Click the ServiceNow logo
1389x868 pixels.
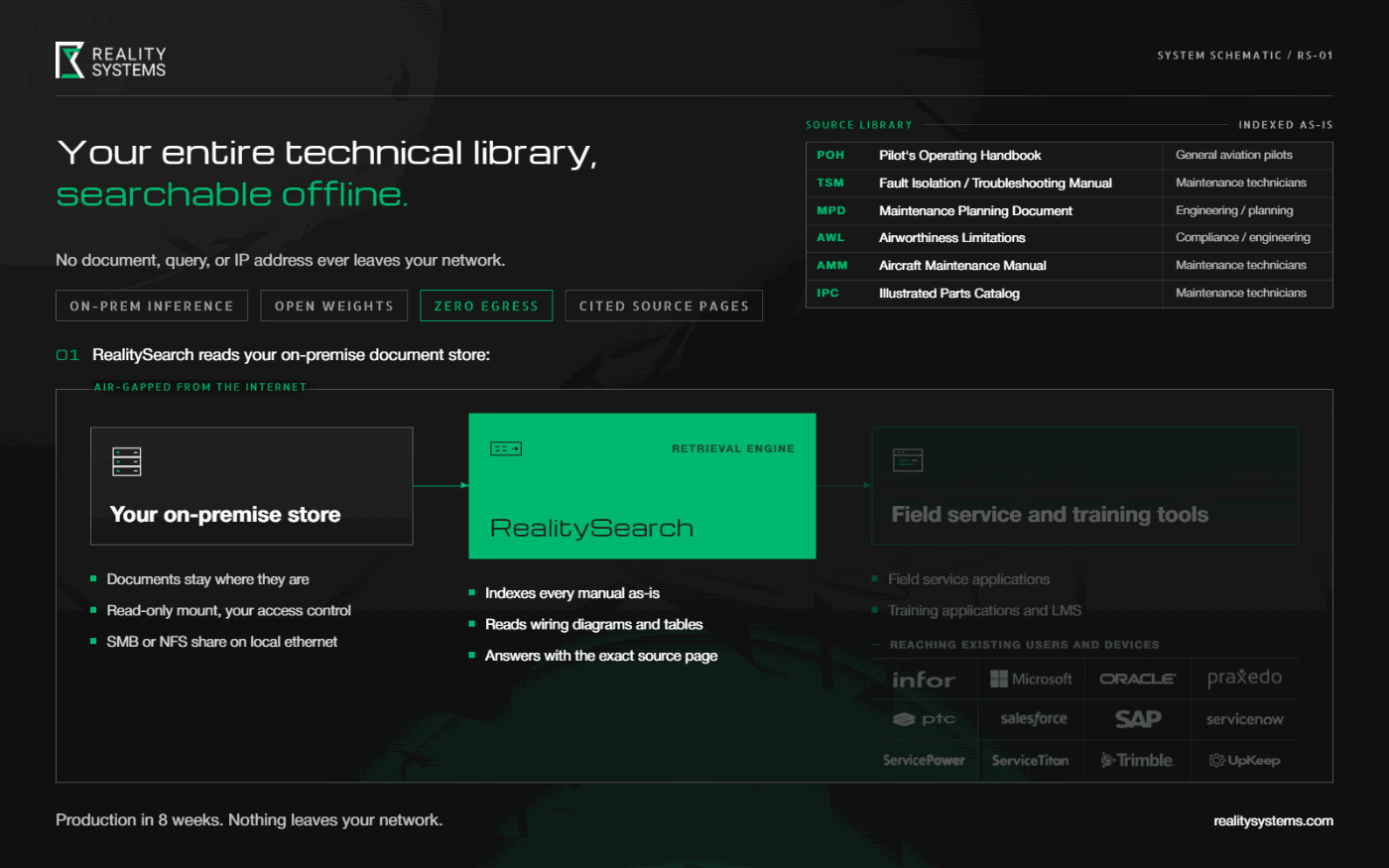tap(1245, 719)
